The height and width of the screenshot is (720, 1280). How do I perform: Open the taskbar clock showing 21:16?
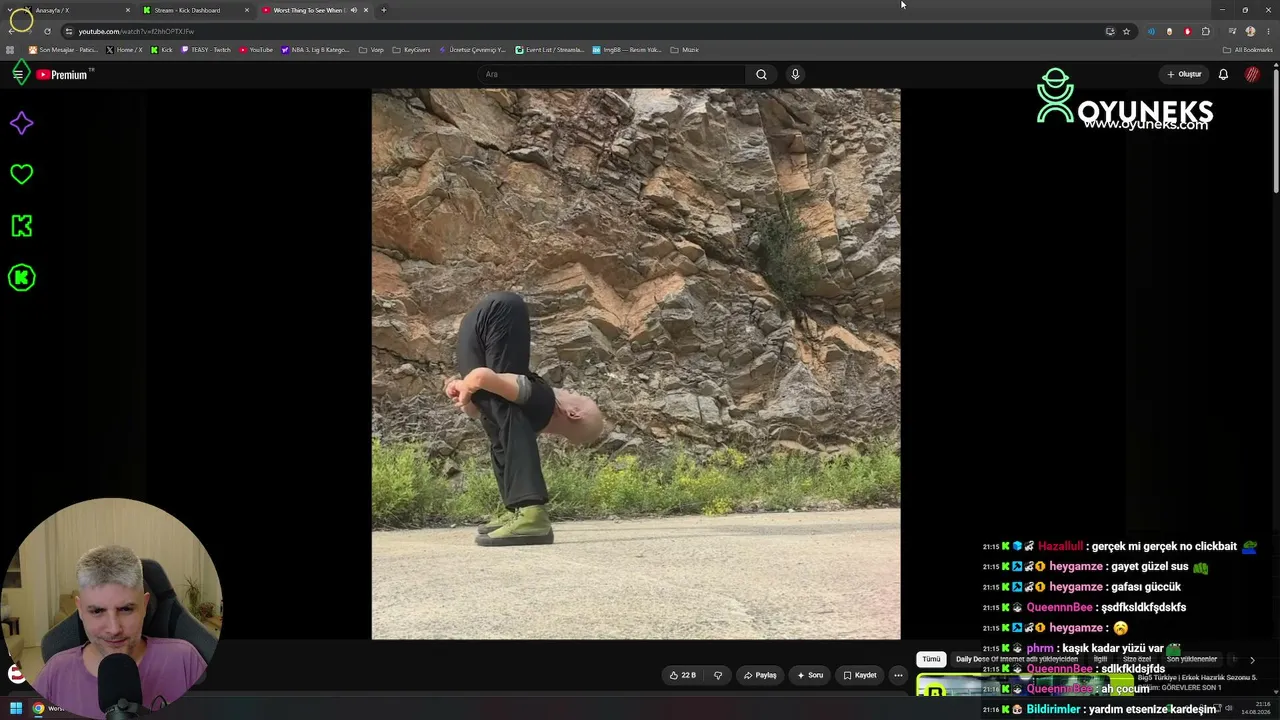(1256, 709)
